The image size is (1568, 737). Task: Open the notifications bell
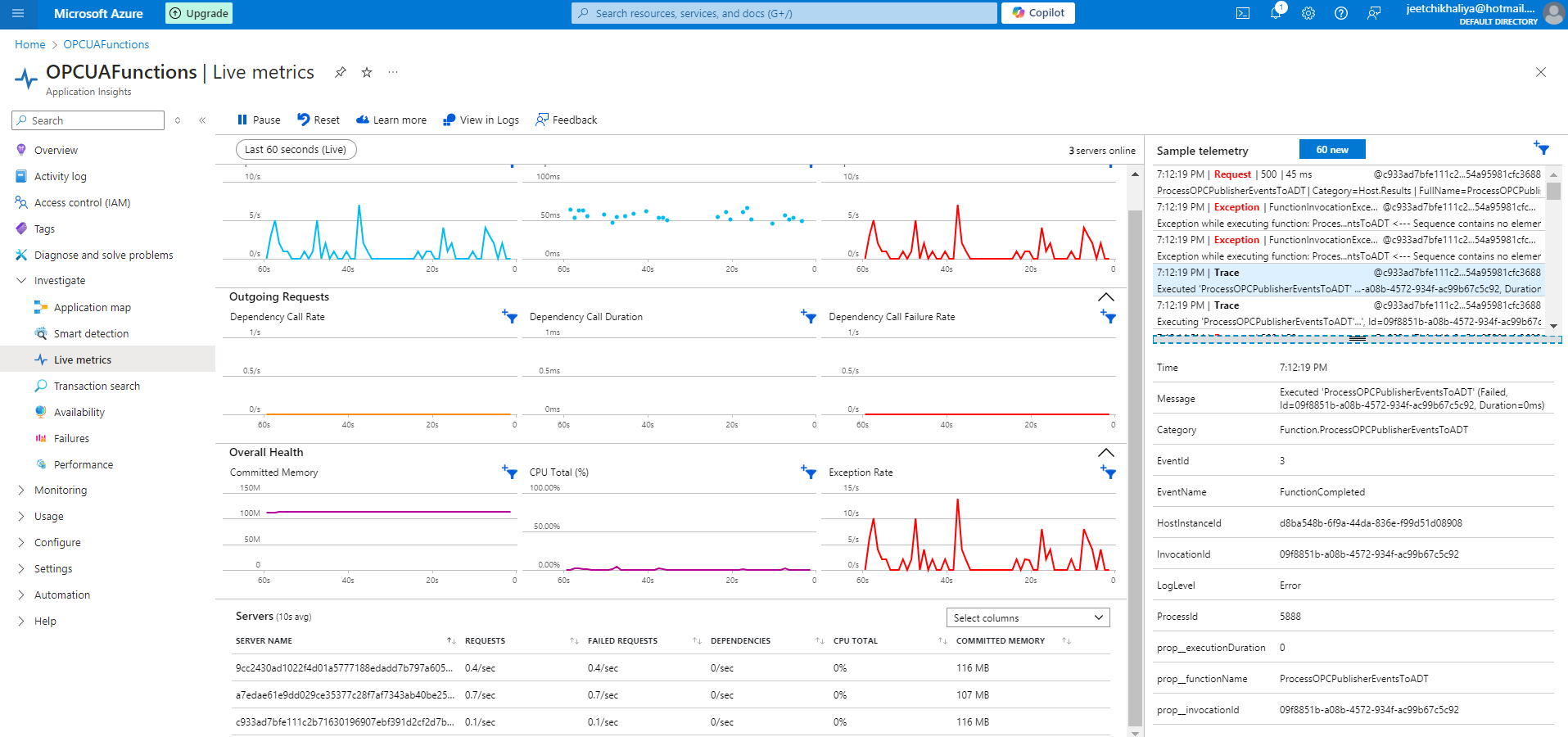(x=1276, y=13)
